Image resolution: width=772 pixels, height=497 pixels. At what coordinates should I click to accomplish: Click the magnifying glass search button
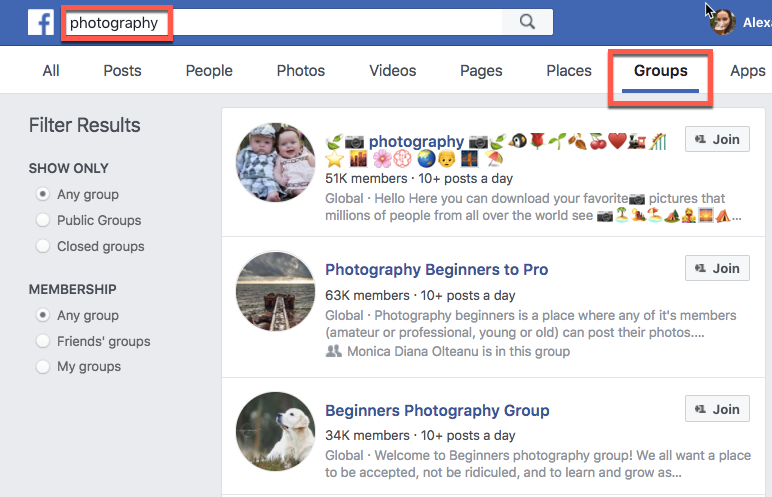pyautogui.click(x=527, y=22)
